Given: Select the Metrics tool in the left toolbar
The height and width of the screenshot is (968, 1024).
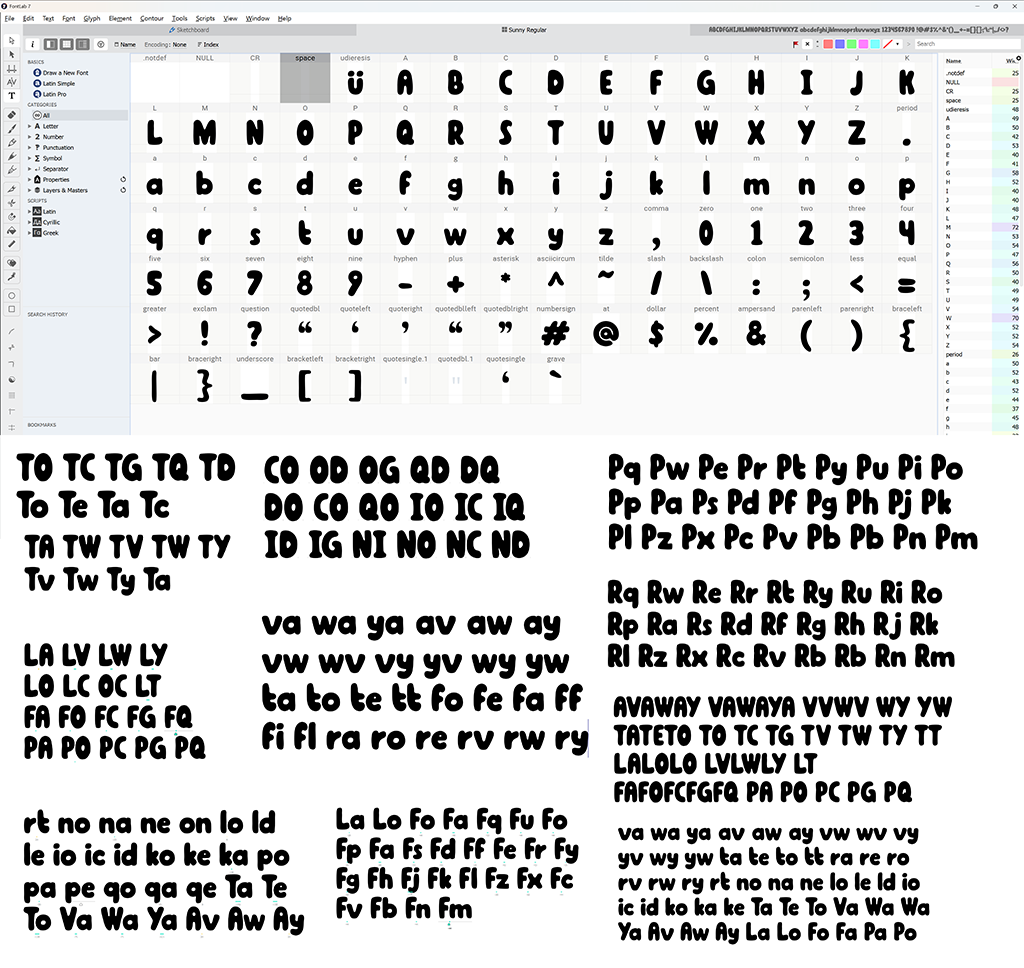Looking at the screenshot, I should (x=12, y=66).
